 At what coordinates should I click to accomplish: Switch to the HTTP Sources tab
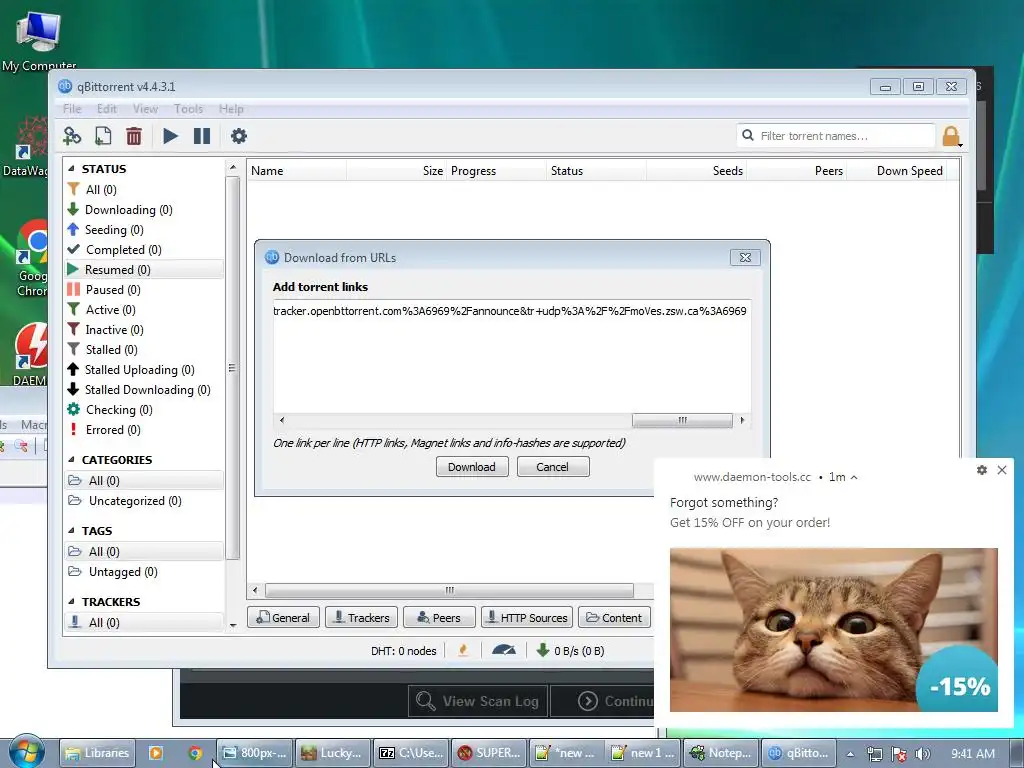pos(527,618)
